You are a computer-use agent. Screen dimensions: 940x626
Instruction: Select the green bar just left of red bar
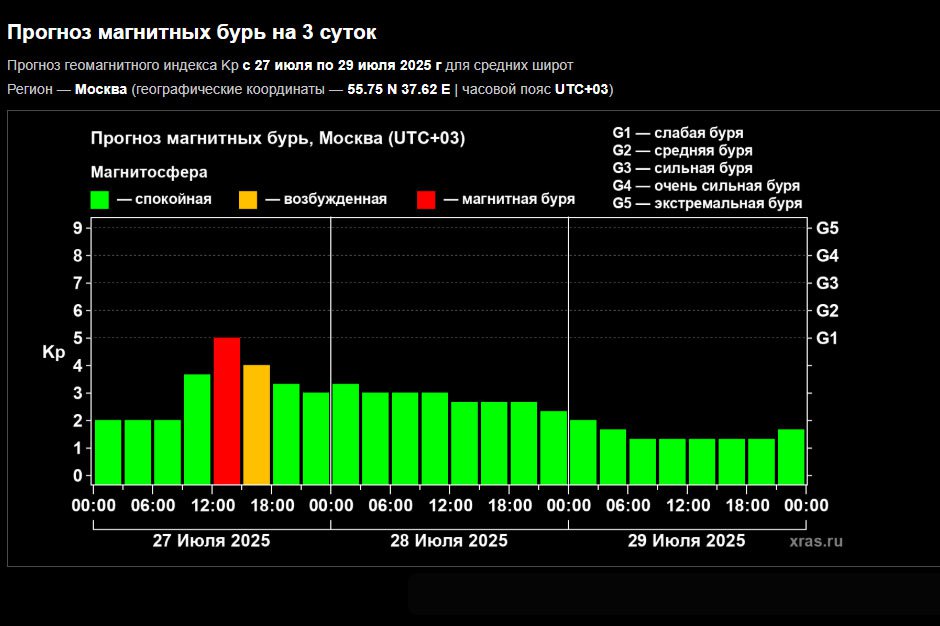[x=197, y=429]
